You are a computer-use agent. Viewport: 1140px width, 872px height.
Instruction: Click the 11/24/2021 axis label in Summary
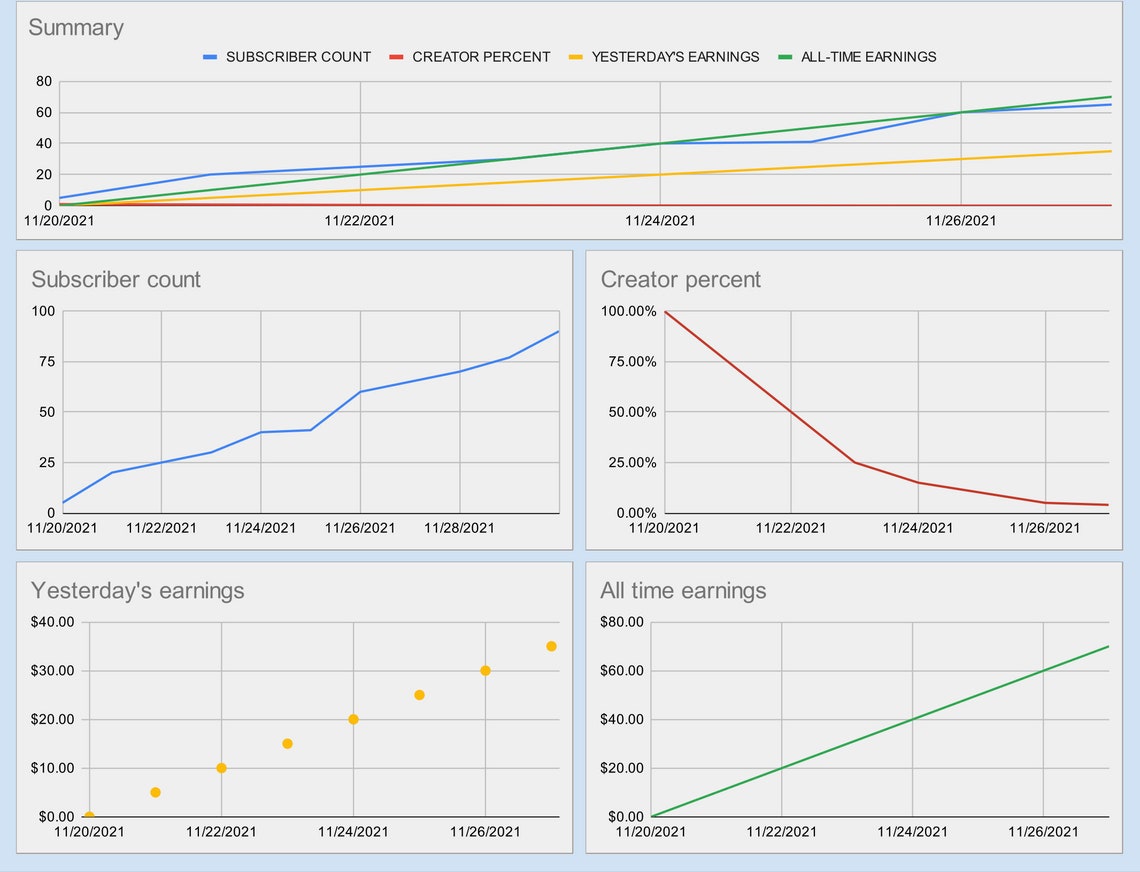tap(661, 221)
